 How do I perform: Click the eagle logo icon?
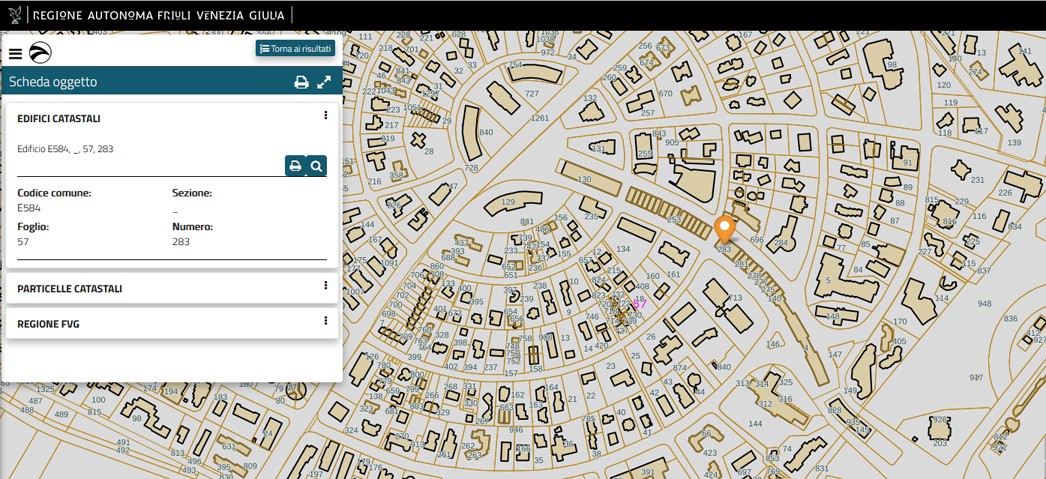pos(40,54)
